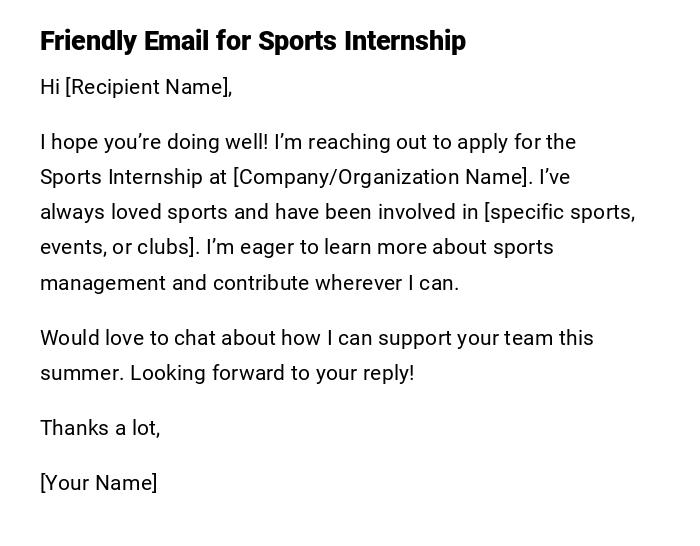Click the [Your Name] signature placeholder
700x546 pixels.
pos(99,483)
